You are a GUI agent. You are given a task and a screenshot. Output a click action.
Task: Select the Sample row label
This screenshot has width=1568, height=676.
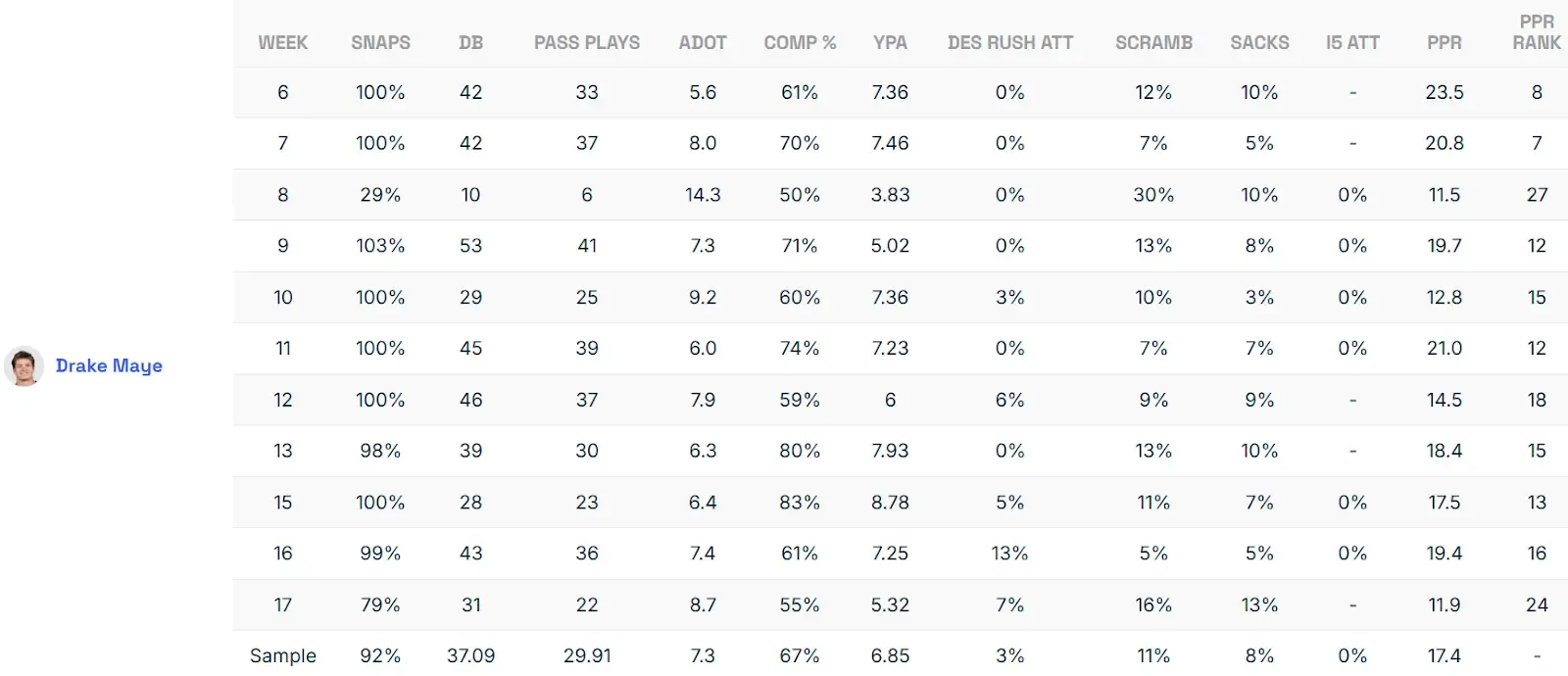coord(282,655)
